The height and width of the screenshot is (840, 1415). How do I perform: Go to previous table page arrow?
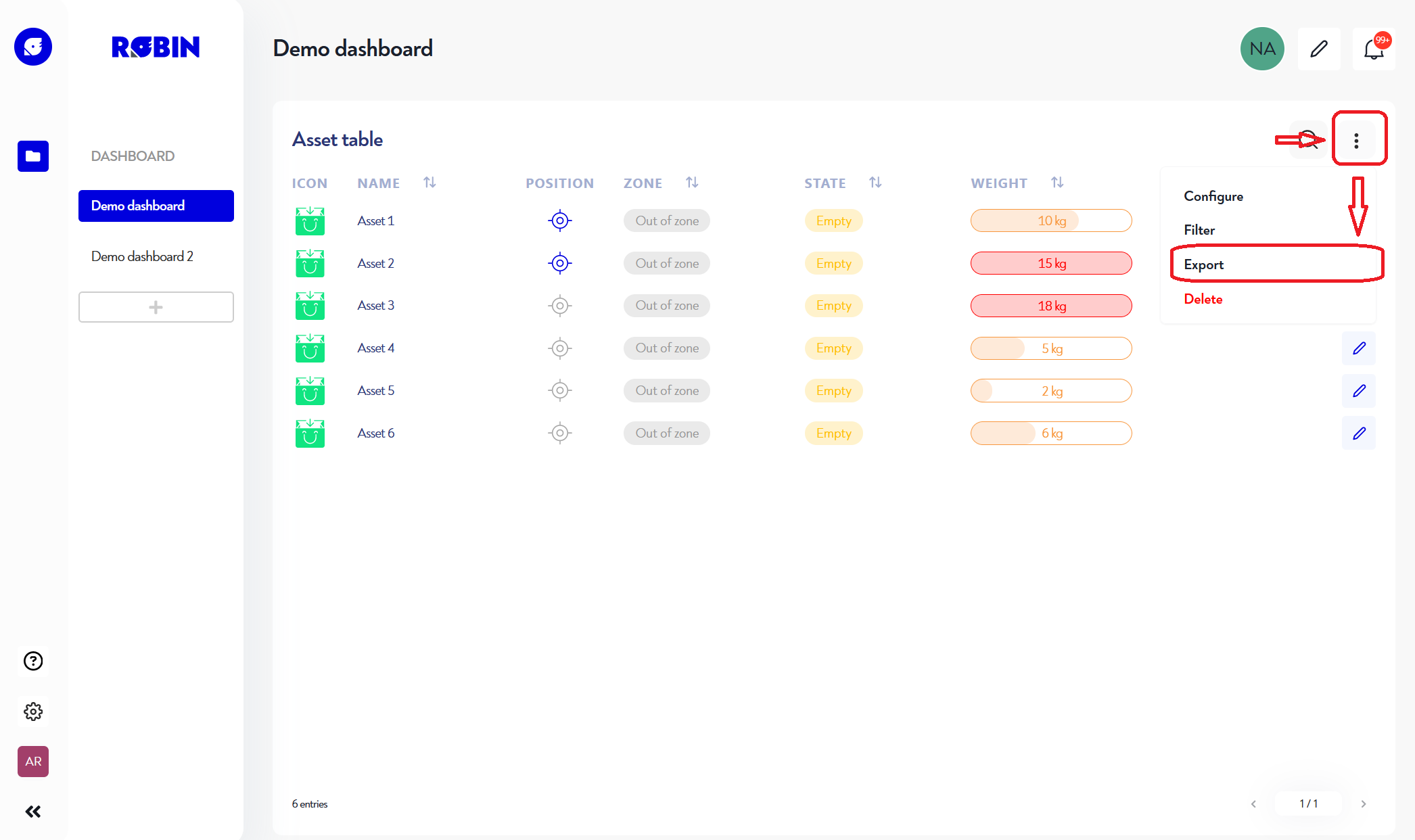coord(1253,803)
